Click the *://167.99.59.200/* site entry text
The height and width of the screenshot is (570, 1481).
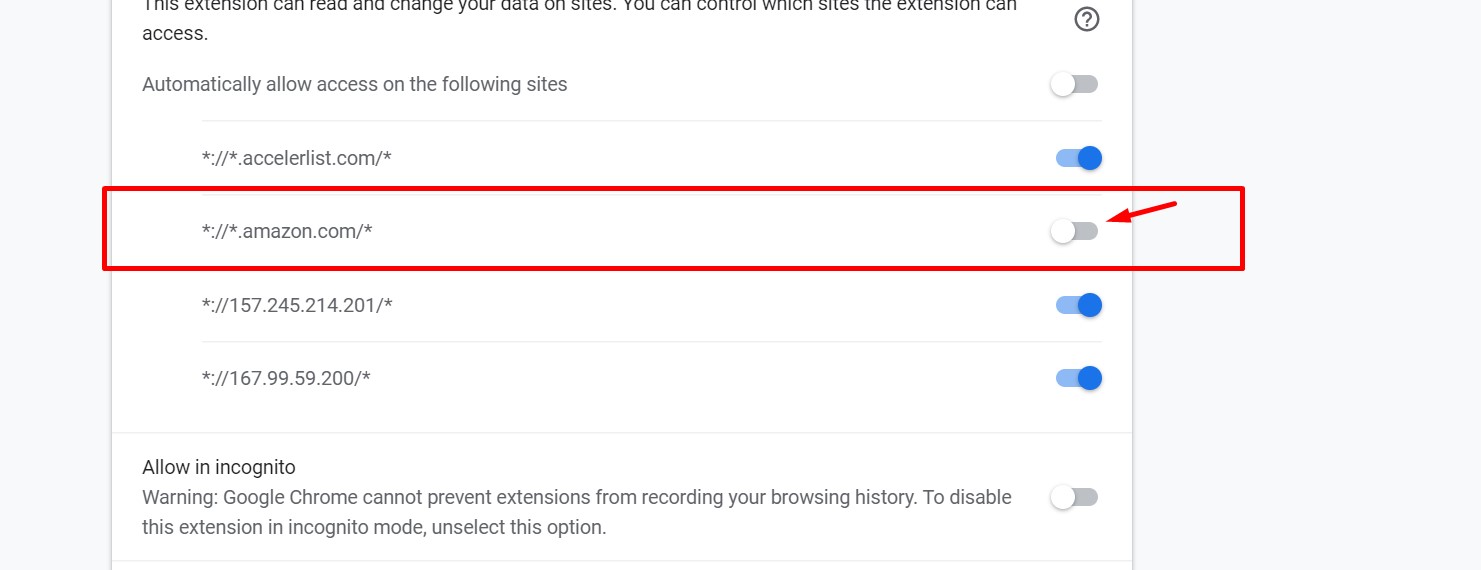[286, 378]
